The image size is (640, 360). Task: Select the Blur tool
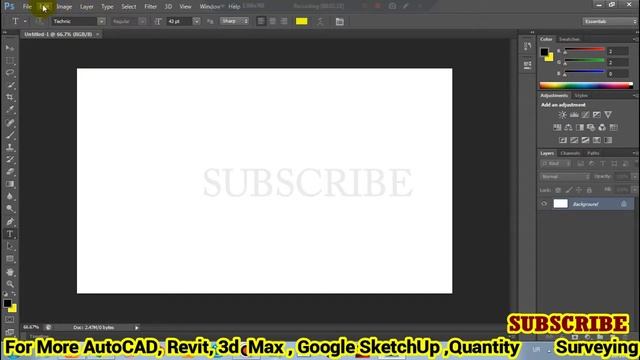click(x=10, y=196)
